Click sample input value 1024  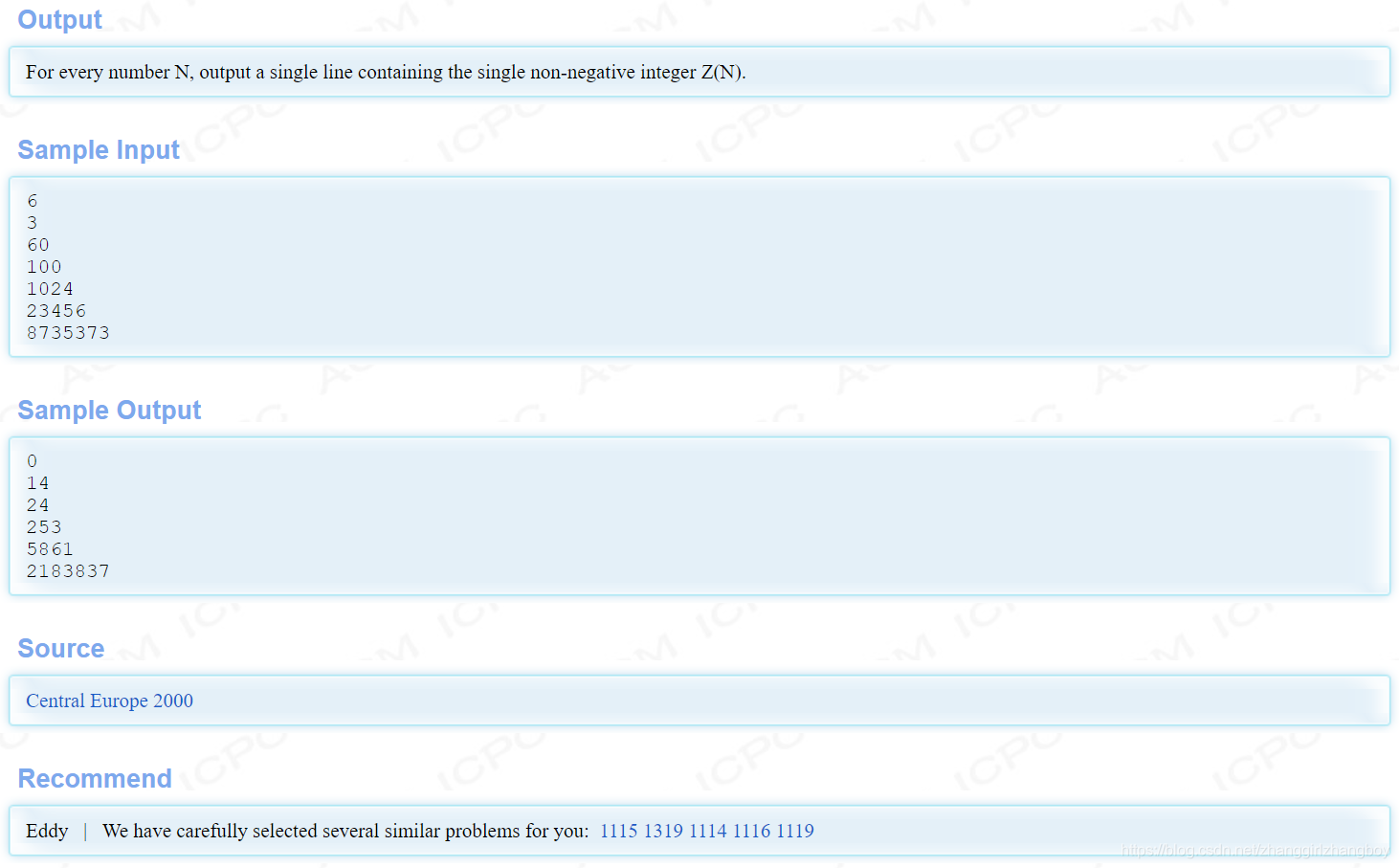(50, 289)
